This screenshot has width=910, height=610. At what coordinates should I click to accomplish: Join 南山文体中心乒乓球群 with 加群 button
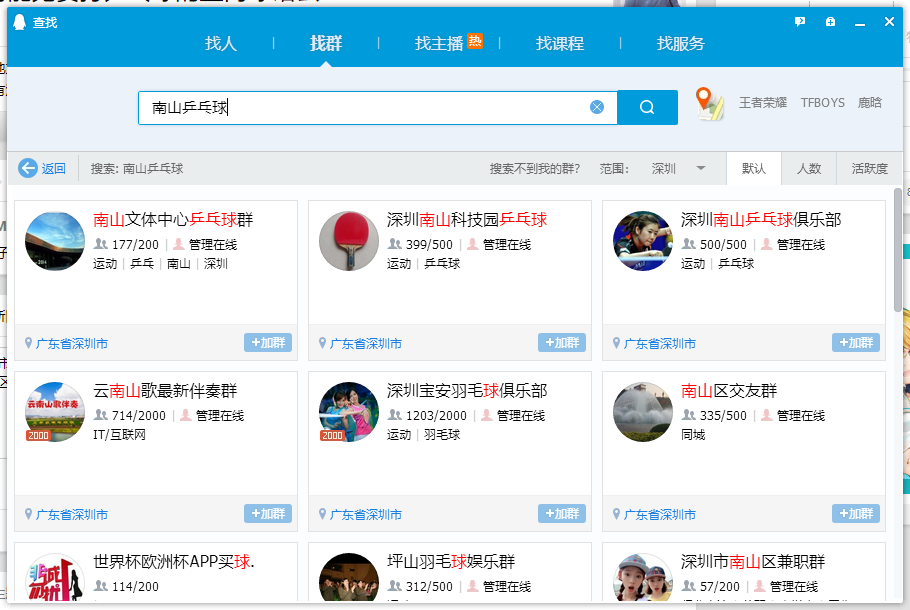(268, 343)
